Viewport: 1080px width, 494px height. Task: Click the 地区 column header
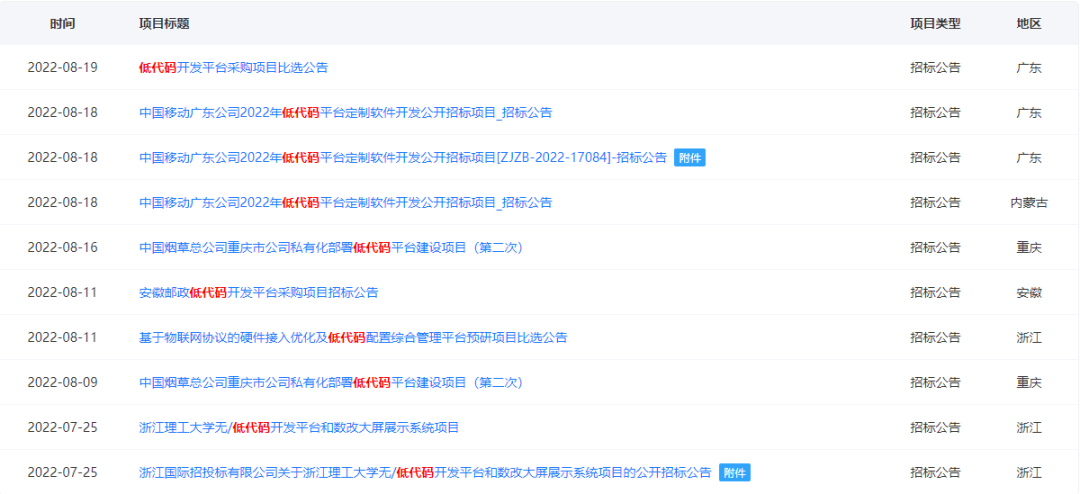point(1028,23)
